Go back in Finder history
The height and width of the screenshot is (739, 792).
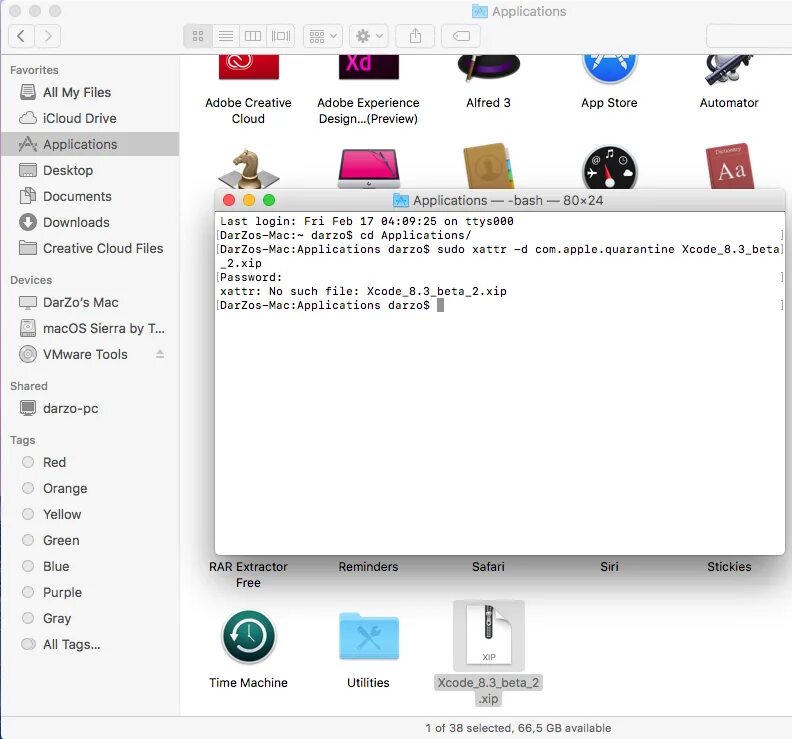(21, 36)
